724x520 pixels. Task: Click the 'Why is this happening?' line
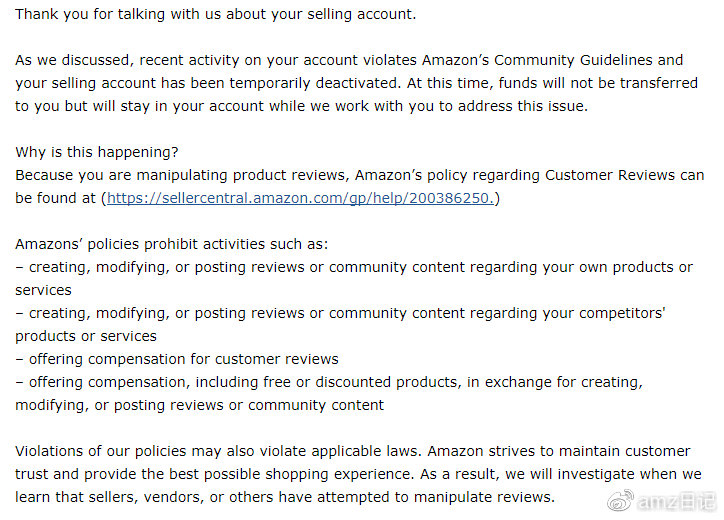[97, 152]
